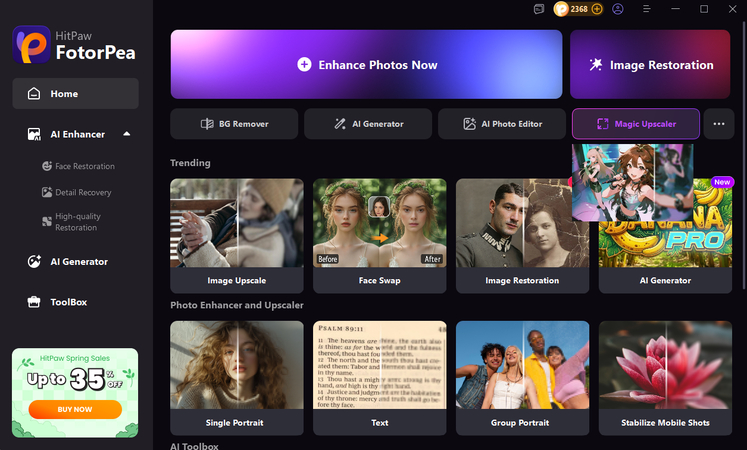Click the anime preview popup image

pyautogui.click(x=632, y=182)
